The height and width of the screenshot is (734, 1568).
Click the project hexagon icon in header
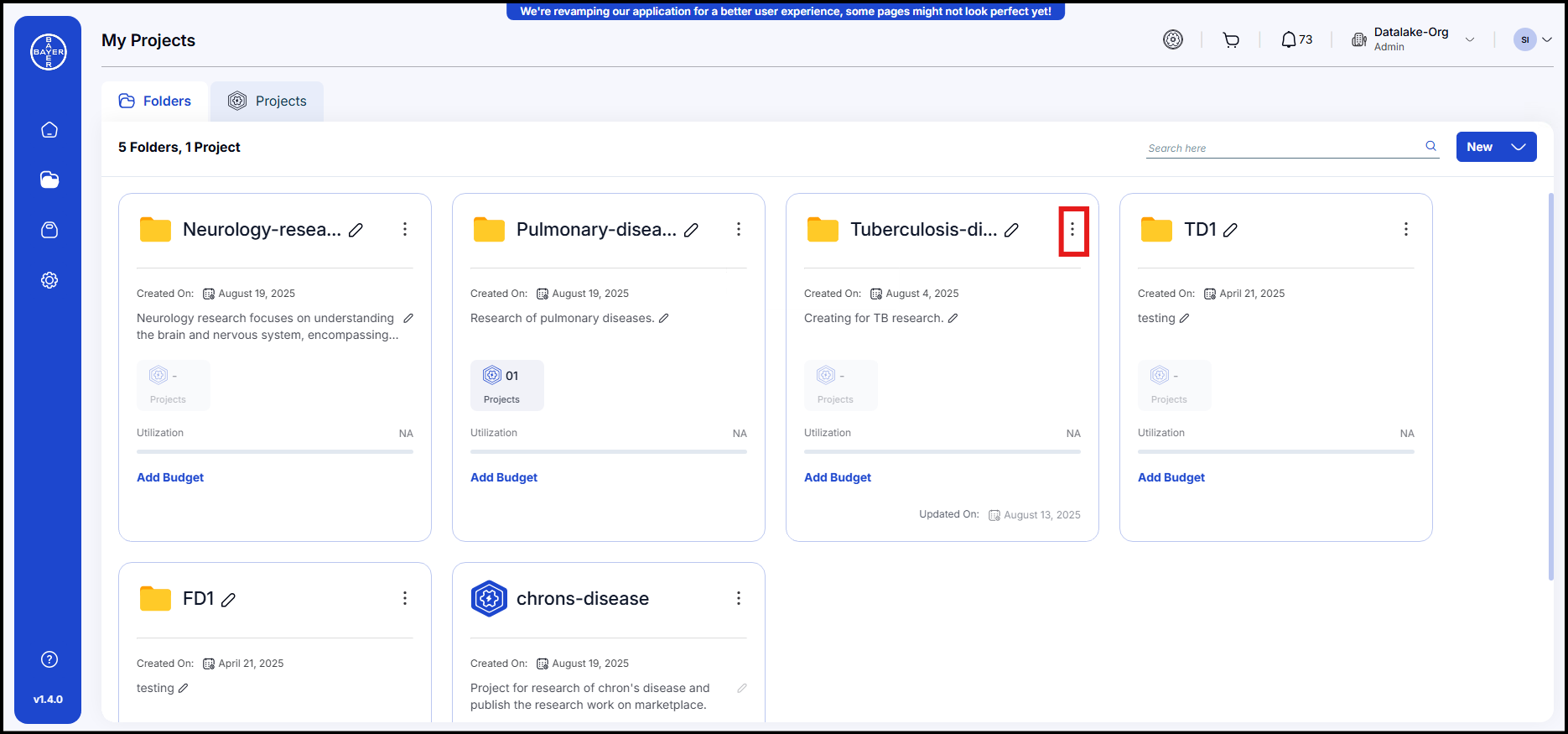pos(1173,39)
